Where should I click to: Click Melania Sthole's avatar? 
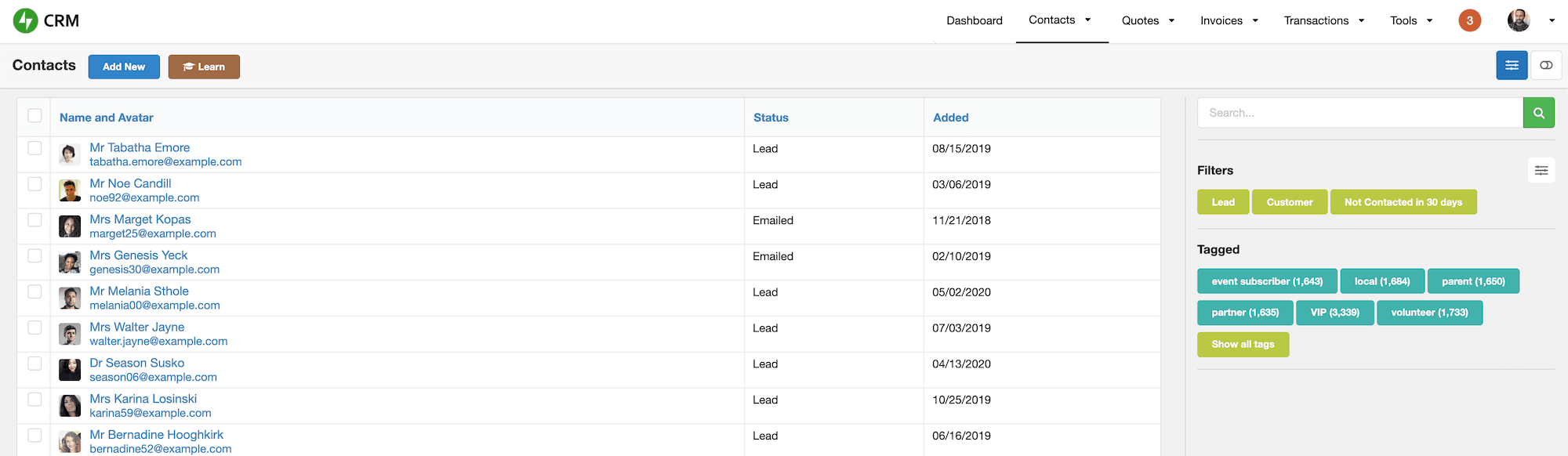(70, 299)
